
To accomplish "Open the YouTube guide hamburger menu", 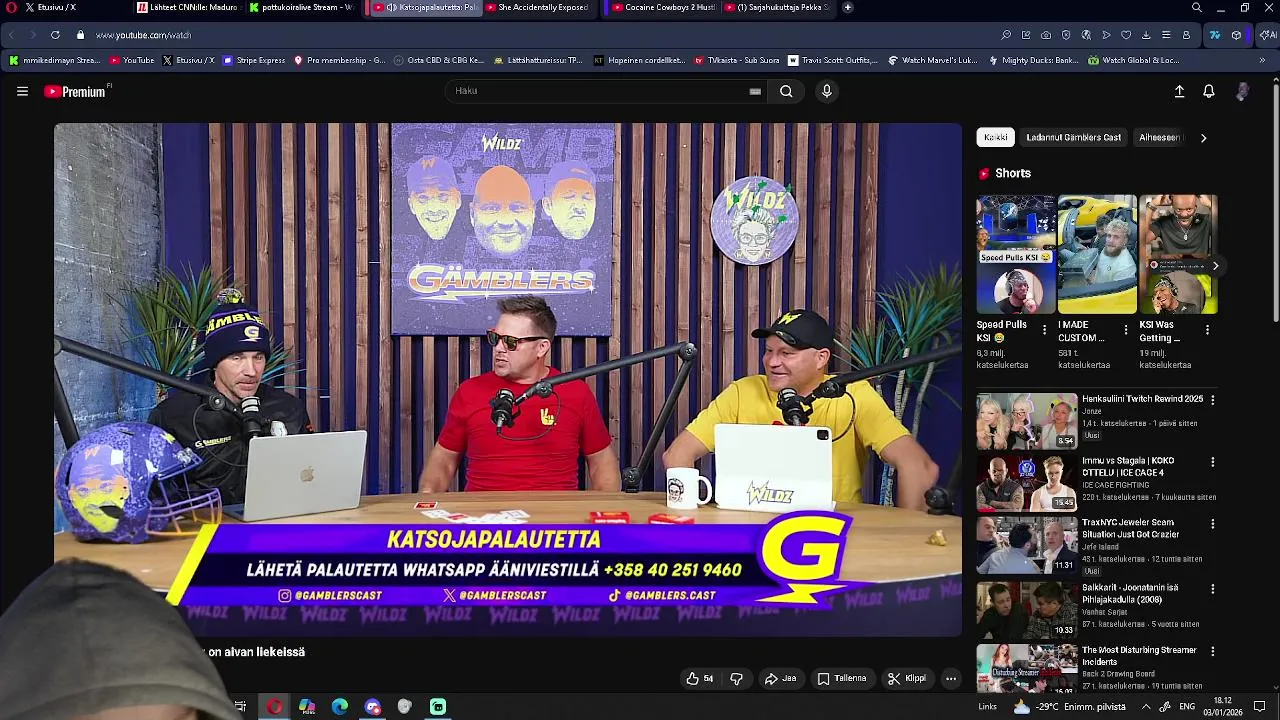I will point(22,91).
